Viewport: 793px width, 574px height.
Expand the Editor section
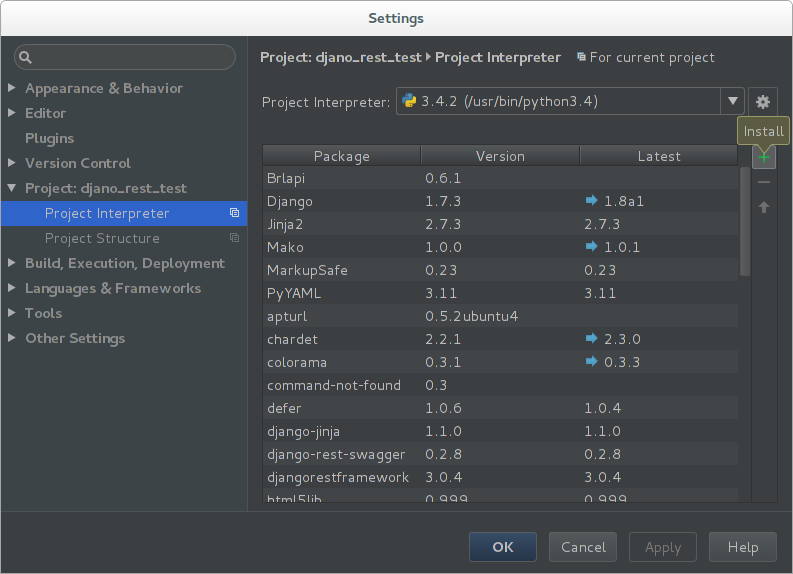(12, 113)
